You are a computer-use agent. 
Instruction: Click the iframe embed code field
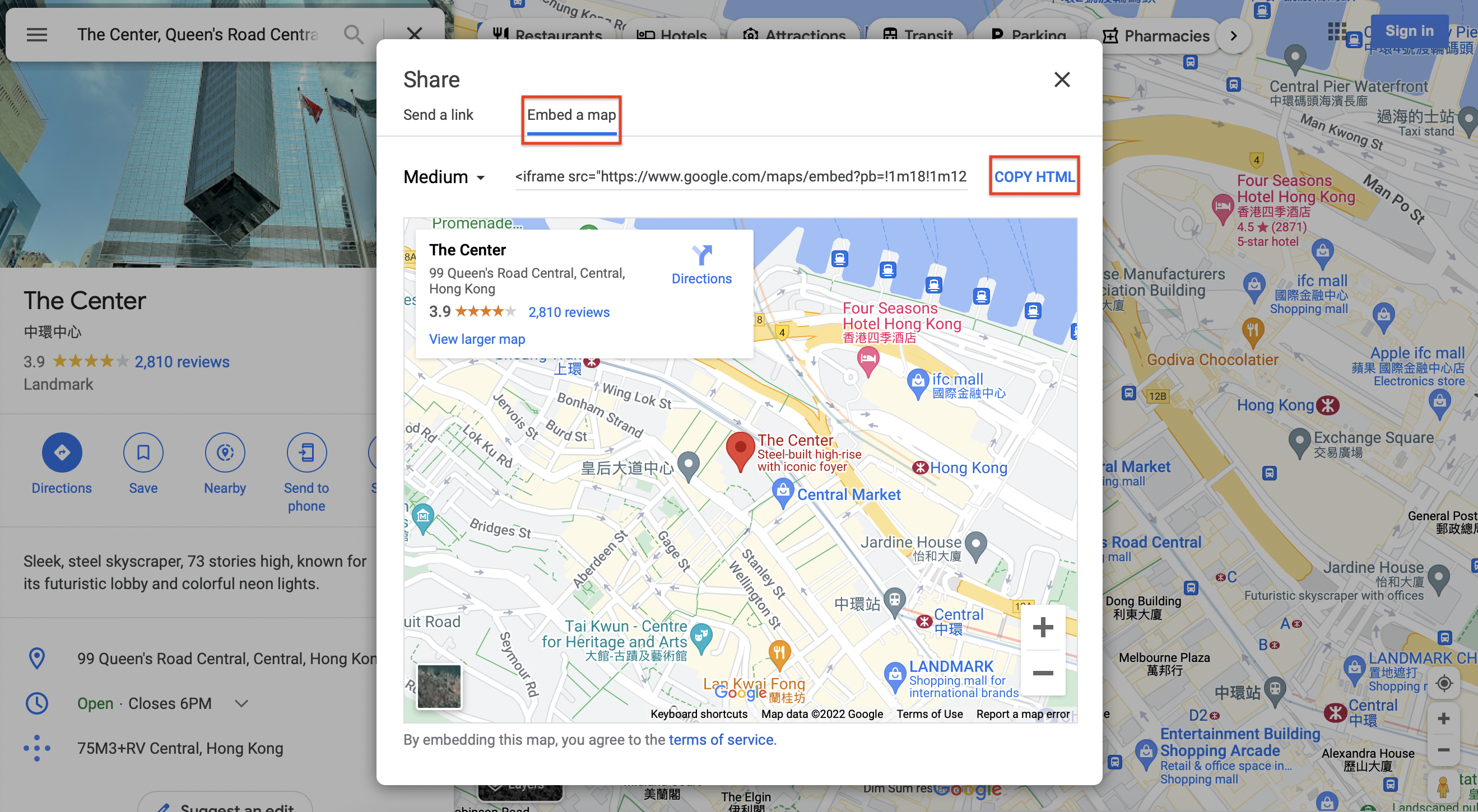tap(741, 176)
